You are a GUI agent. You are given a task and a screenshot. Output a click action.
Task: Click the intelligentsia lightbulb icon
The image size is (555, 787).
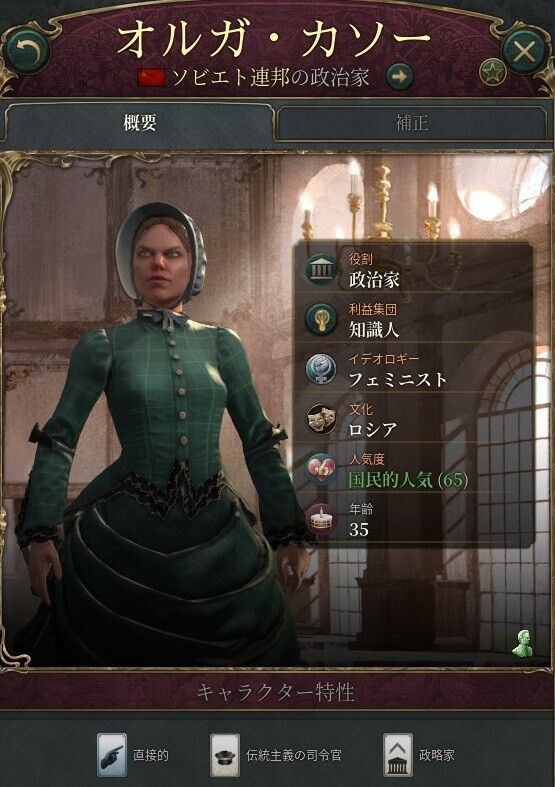coord(322,319)
